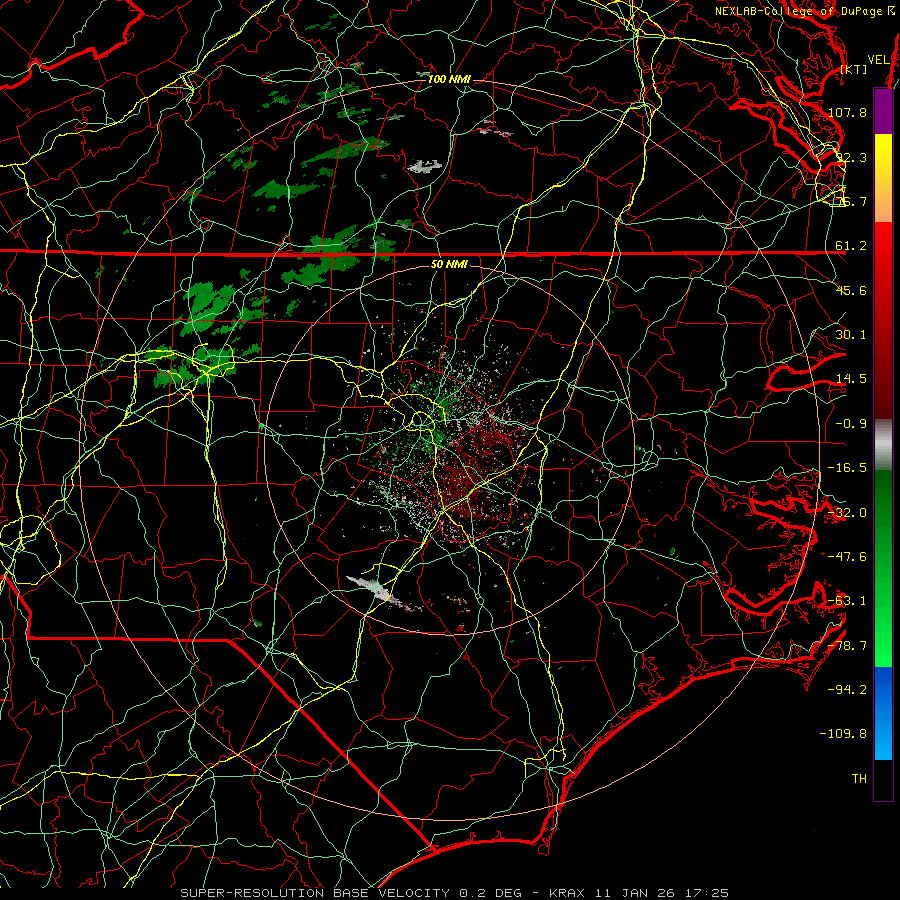The image size is (900, 900).
Task: Click the -47.6 velocity scale value
Action: pyautogui.click(x=847, y=557)
